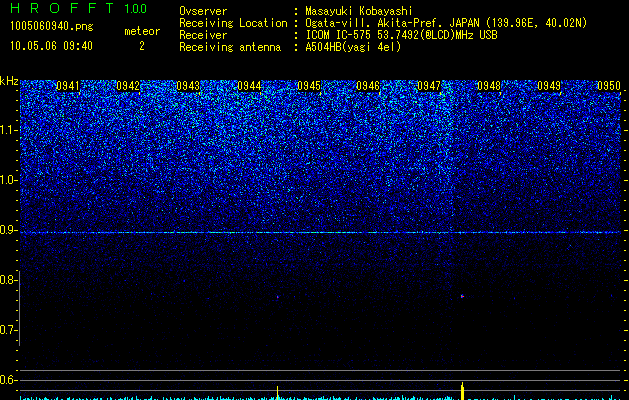The width and height of the screenshot is (629, 400).
Task: Click the tall yellow intensity spike below 0947
Action: [x=462, y=391]
